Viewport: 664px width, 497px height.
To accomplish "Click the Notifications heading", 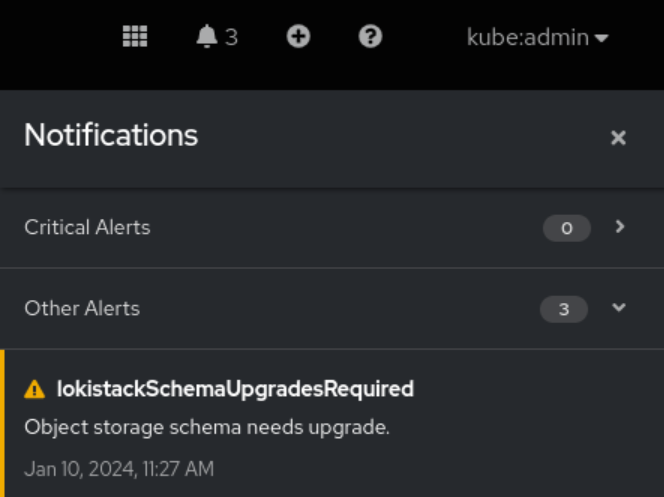I will tap(111, 135).
